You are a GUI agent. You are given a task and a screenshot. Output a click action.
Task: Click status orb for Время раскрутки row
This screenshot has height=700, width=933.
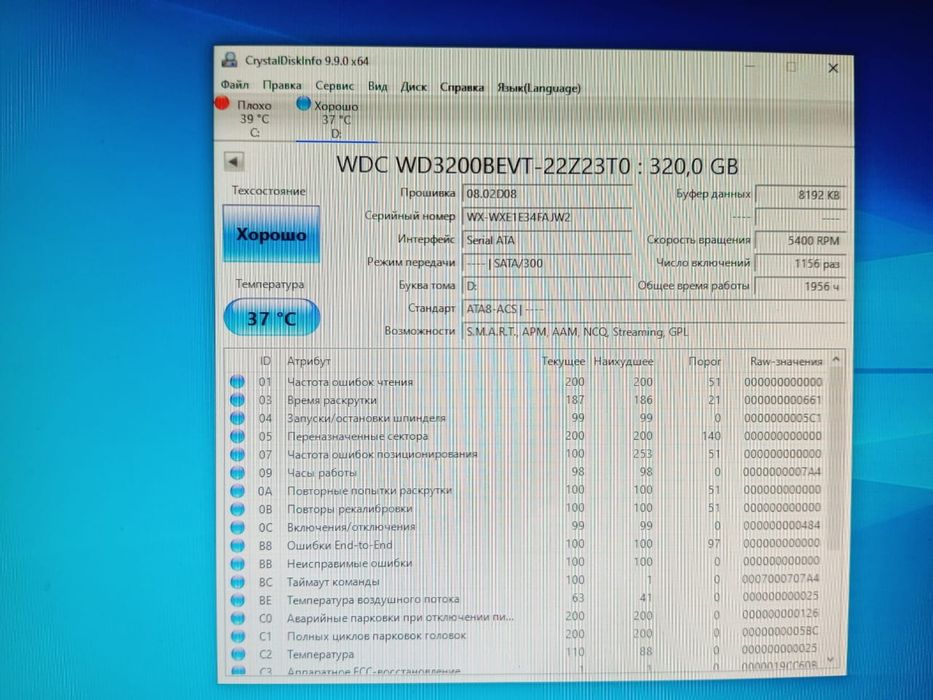237,400
